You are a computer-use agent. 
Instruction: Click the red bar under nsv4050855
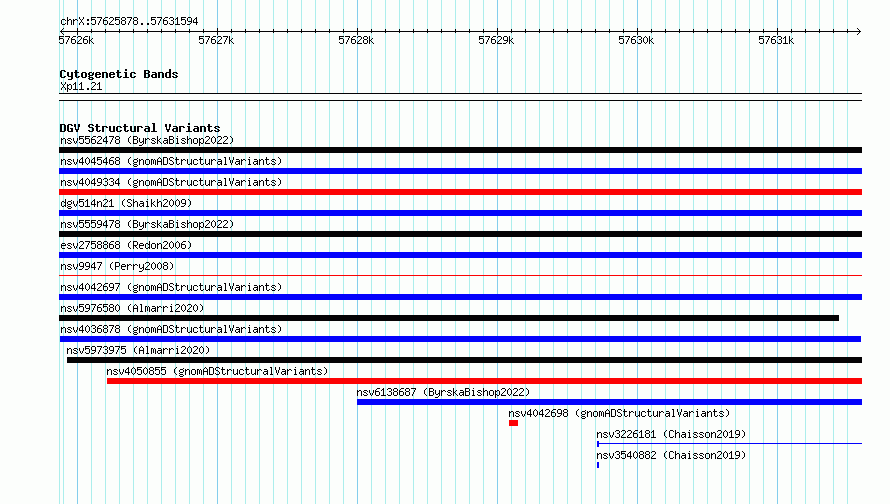coord(484,381)
